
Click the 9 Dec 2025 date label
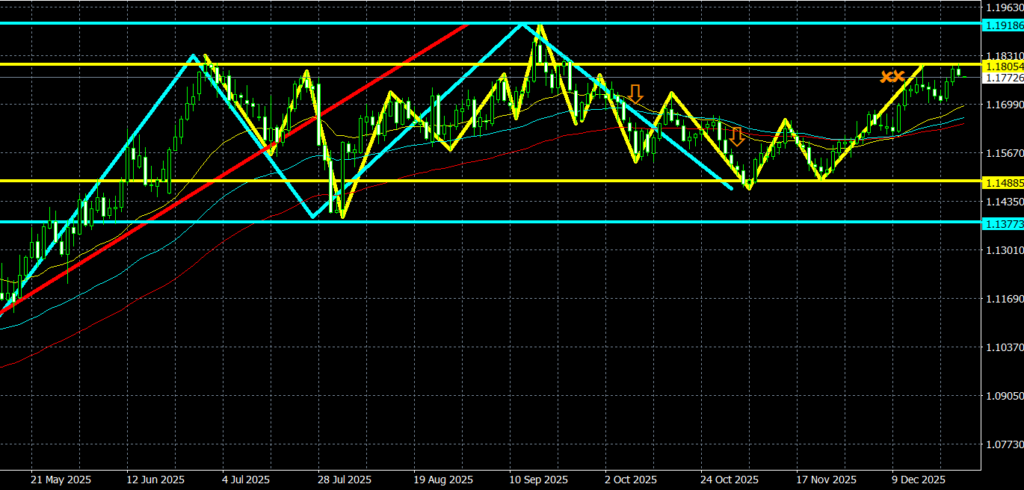click(919, 478)
